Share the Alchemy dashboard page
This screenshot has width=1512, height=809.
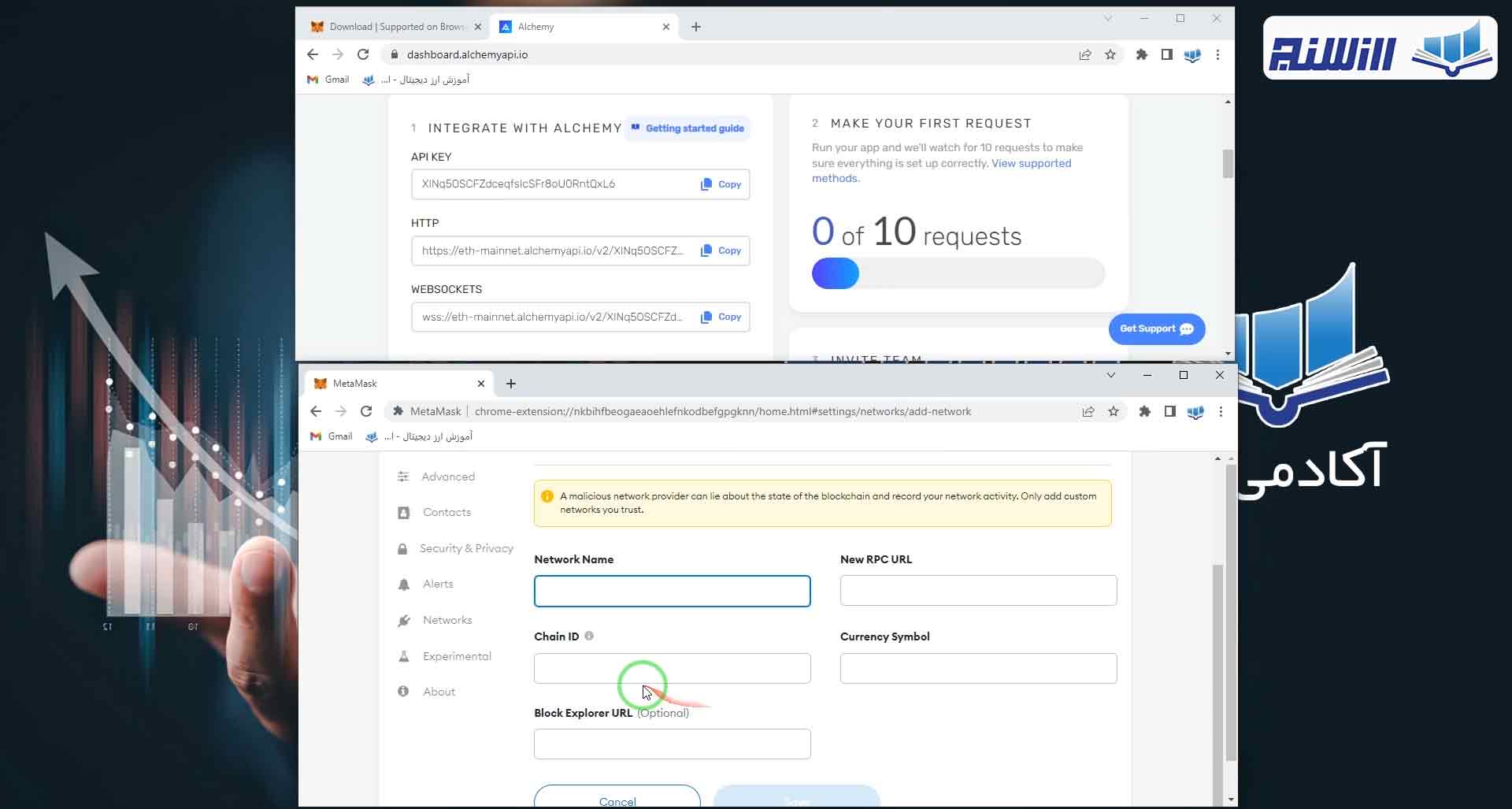(x=1085, y=54)
